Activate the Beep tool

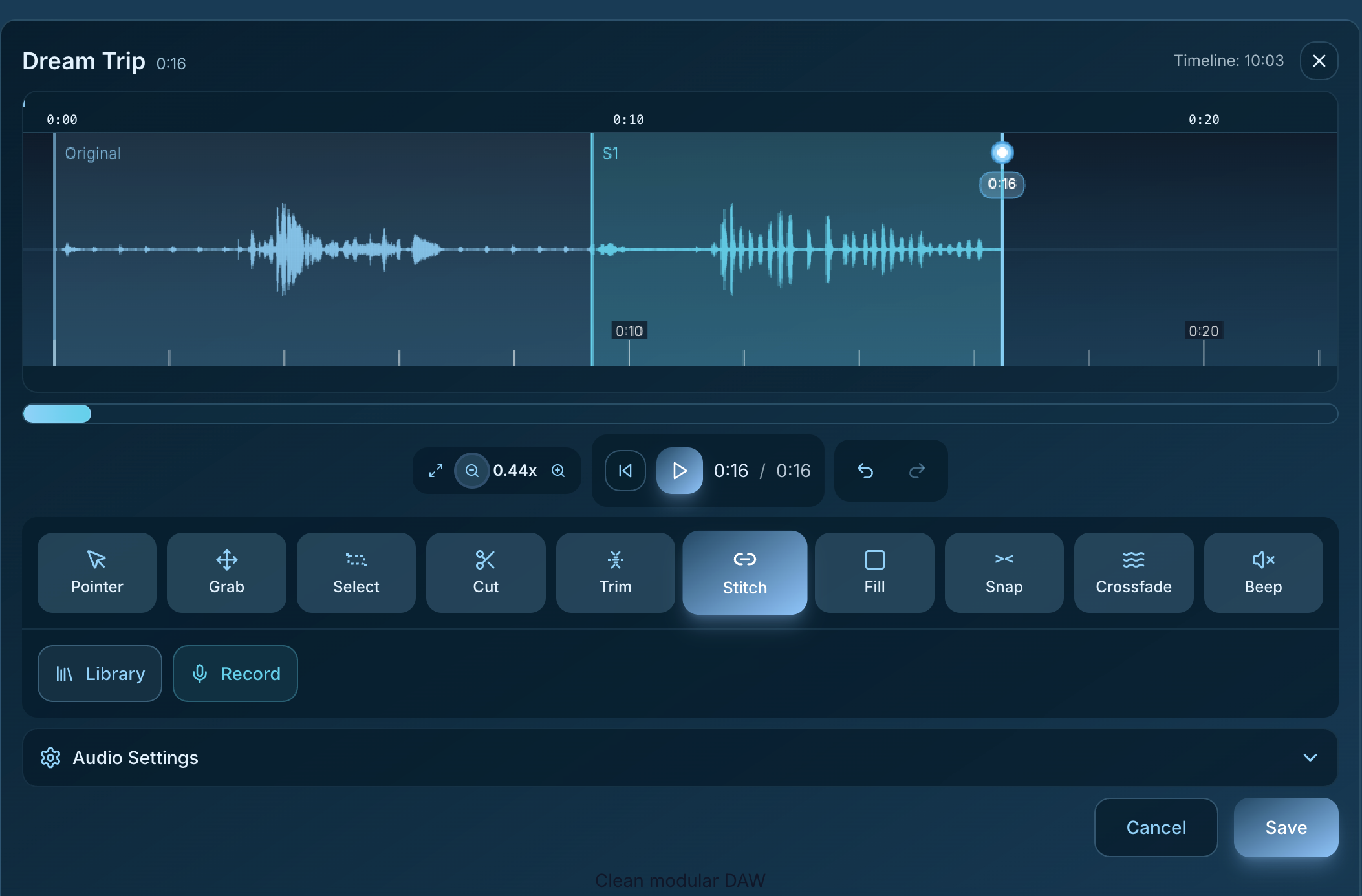1262,573
